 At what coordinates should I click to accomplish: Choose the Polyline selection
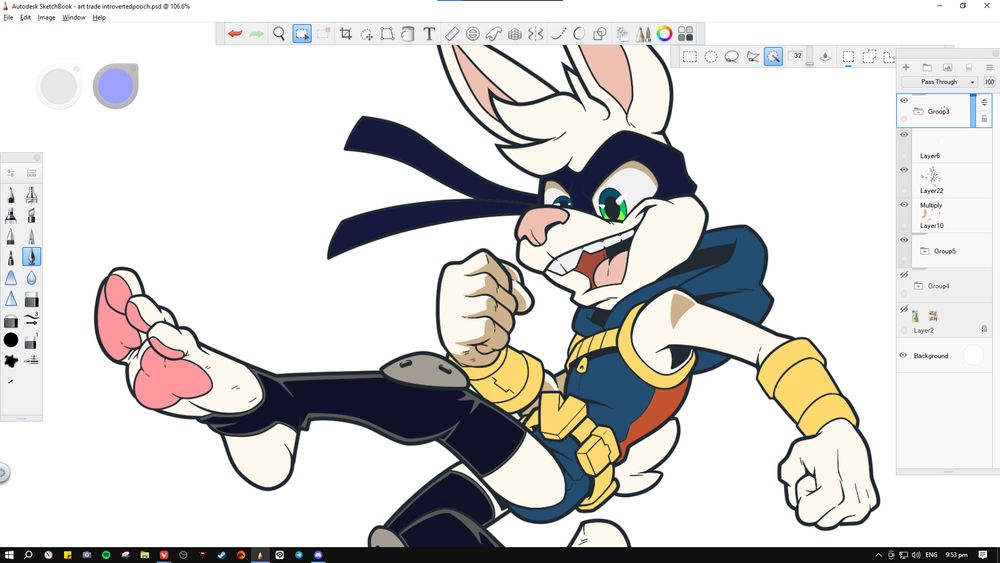tap(753, 57)
